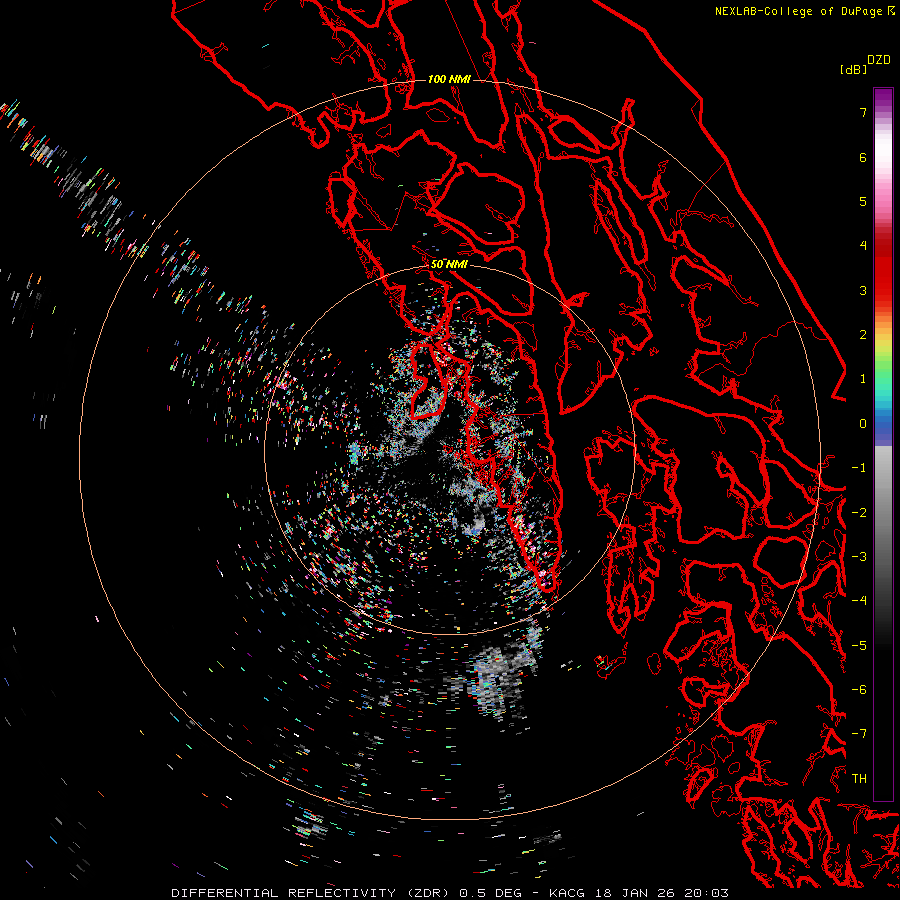
Task: Click the -3 value on the dB scale
Action: click(859, 557)
